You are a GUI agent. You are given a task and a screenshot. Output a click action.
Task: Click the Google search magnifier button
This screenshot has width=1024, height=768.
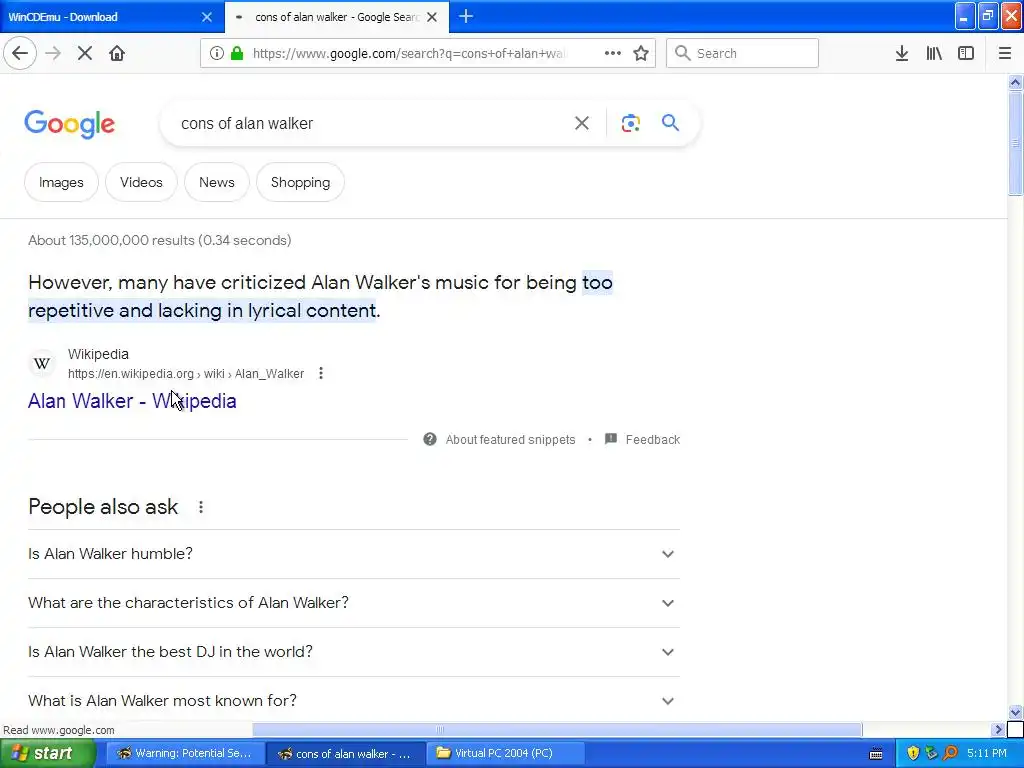[670, 123]
